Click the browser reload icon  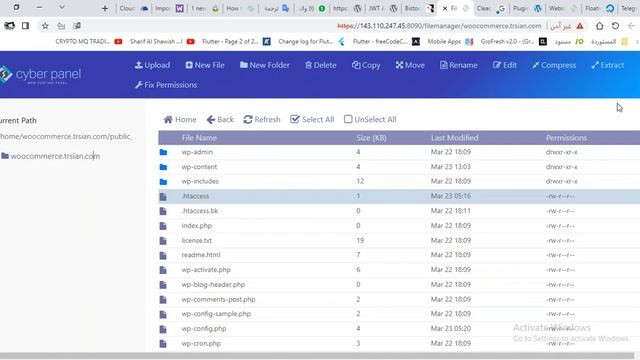pos(615,26)
